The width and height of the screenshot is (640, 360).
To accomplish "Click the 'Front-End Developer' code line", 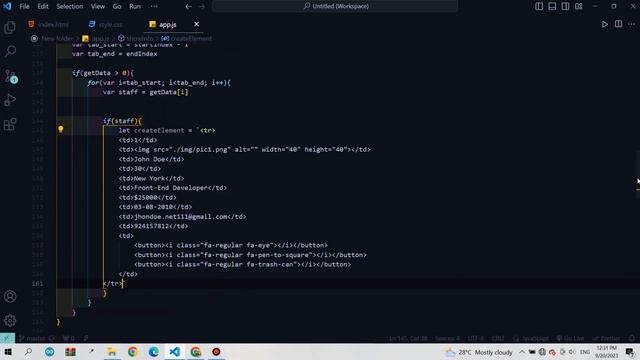I will (x=173, y=188).
